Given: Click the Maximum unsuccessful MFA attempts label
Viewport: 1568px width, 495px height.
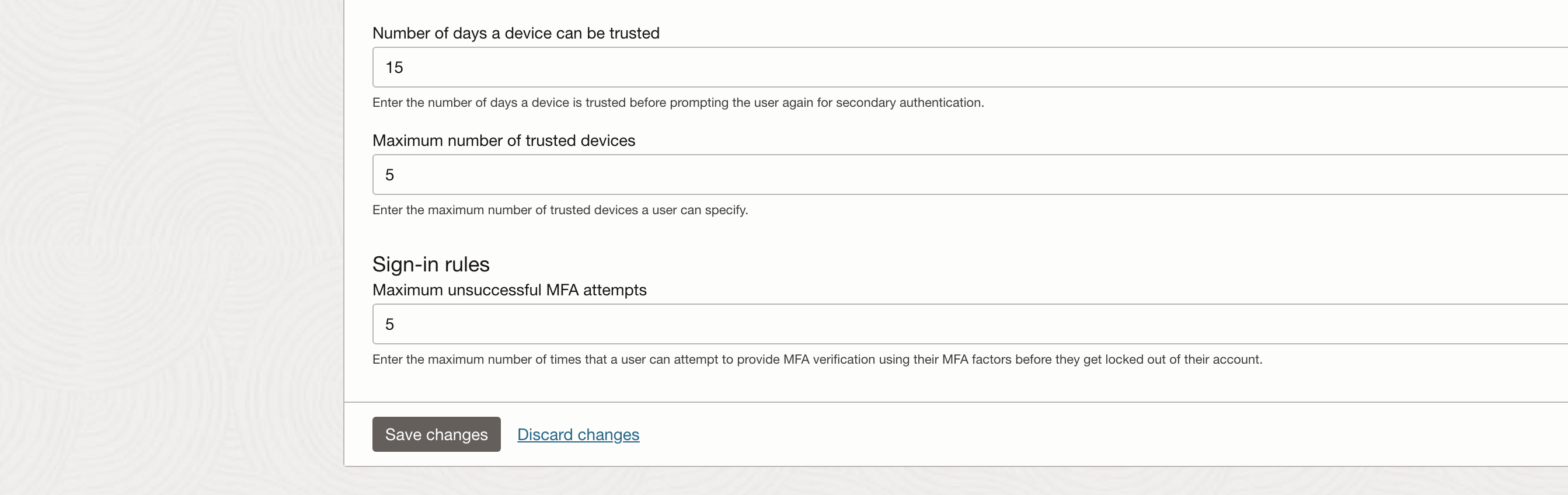Looking at the screenshot, I should pos(509,291).
